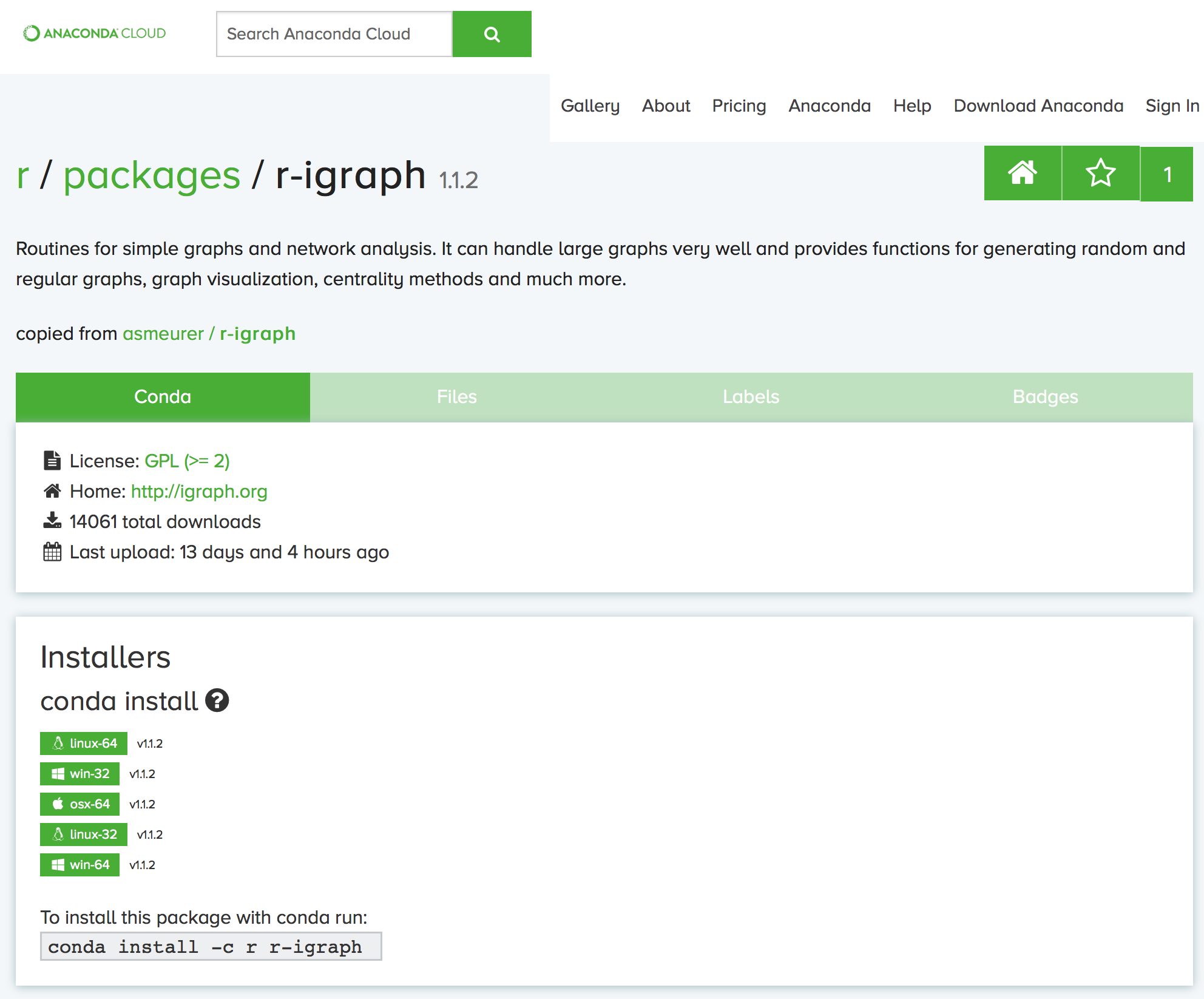This screenshot has width=1204, height=999.
Task: Go to Pricing in the navigation
Action: tap(739, 106)
